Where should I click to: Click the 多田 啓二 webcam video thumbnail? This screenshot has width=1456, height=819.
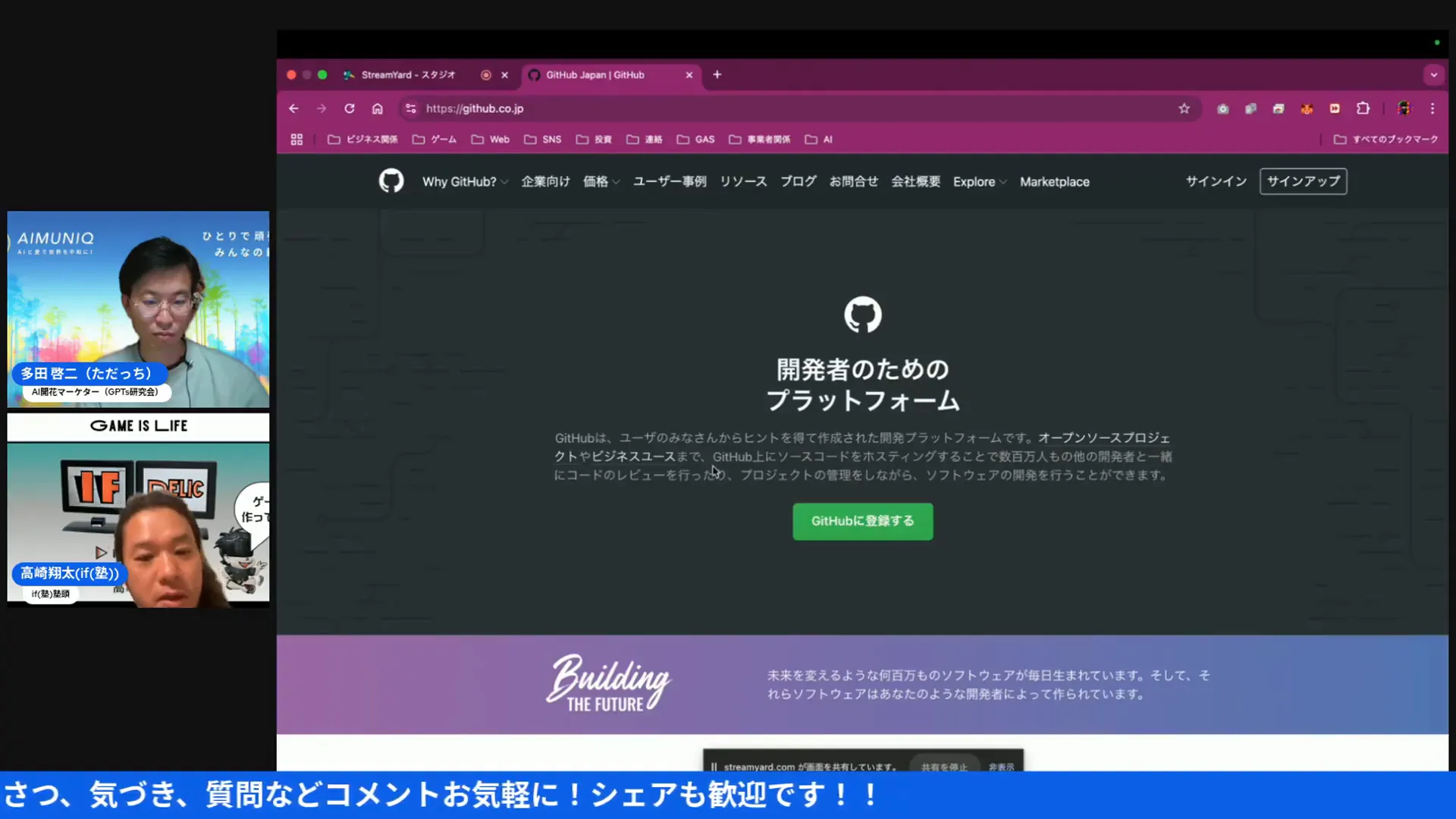pyautogui.click(x=138, y=309)
